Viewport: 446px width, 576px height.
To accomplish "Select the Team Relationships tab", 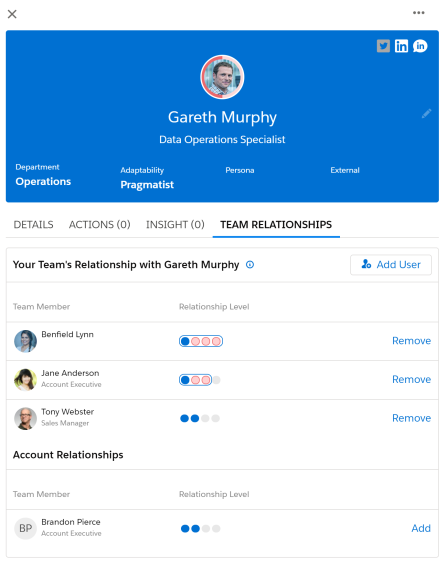I will [276, 224].
